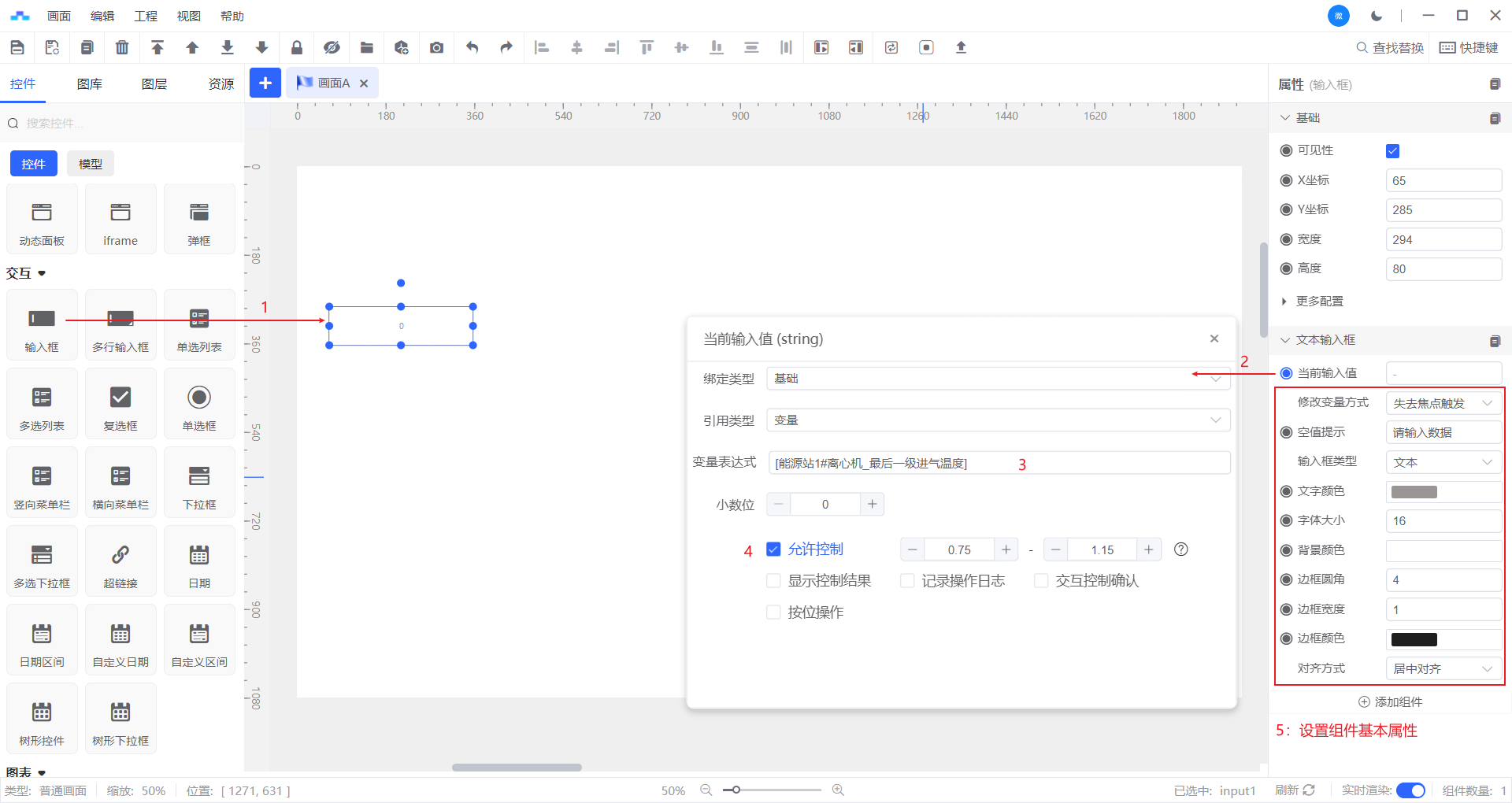Open the 绑定类型 dropdown
This screenshot has height=803, width=1512.
[998, 379]
